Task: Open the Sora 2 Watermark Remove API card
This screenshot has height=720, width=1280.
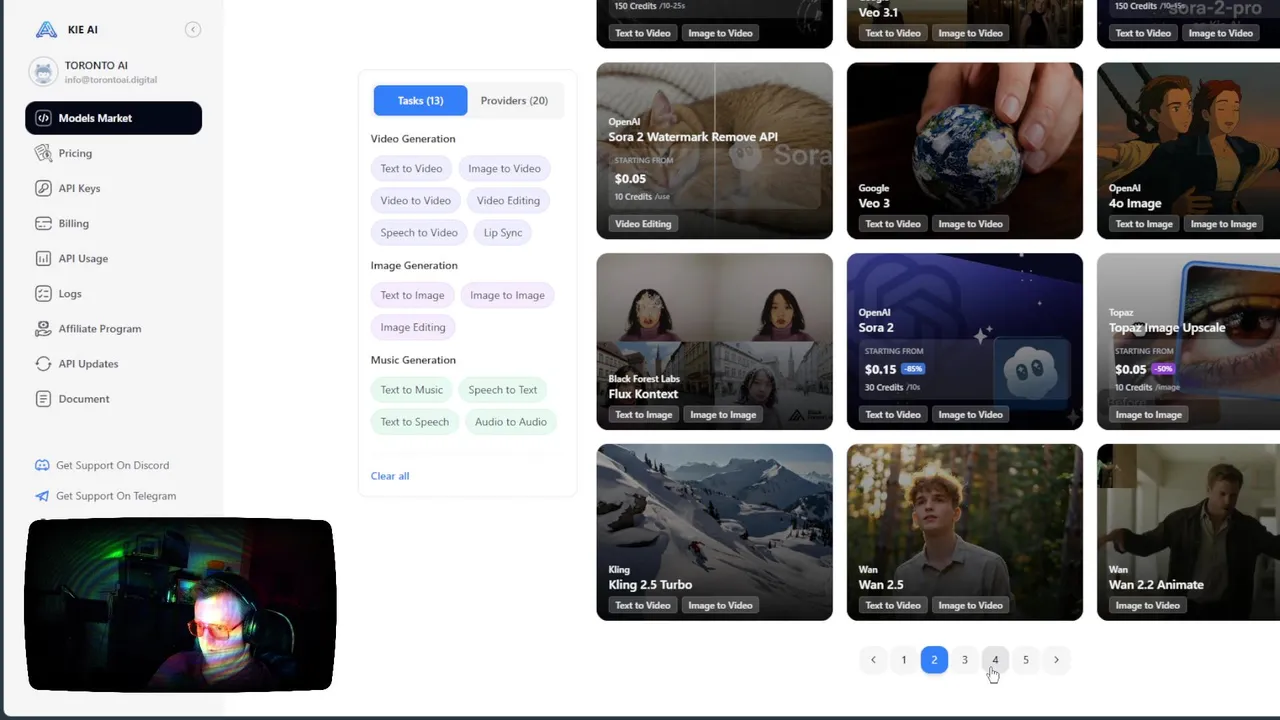Action: pyautogui.click(x=714, y=151)
